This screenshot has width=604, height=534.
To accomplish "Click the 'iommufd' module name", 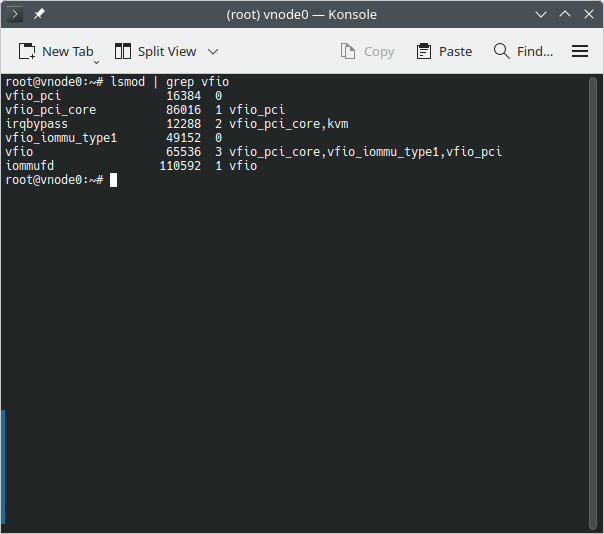I will [30, 166].
